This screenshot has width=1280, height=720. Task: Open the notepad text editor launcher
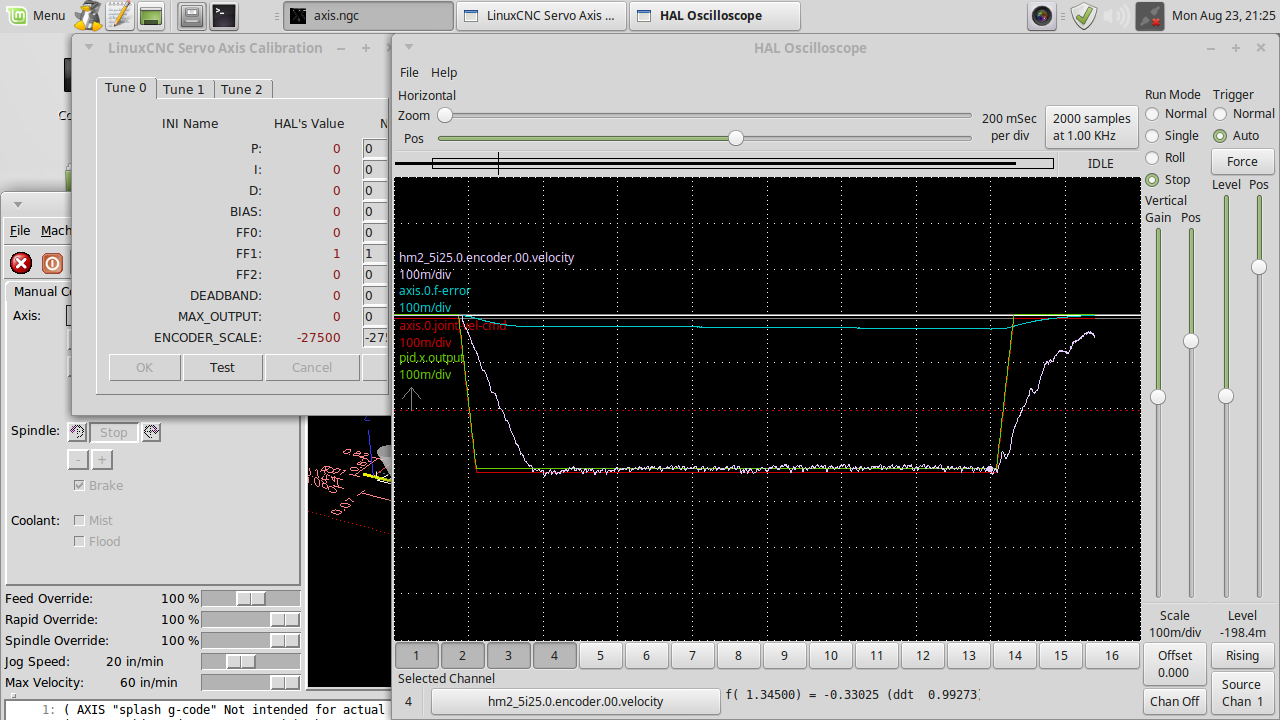(119, 15)
